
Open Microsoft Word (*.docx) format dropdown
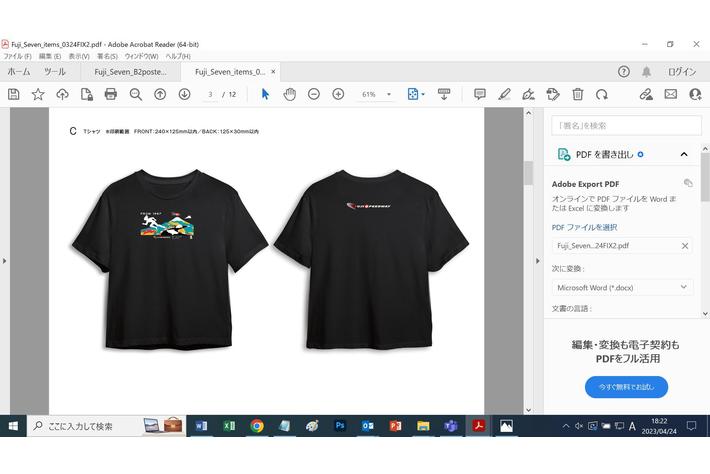pyautogui.click(x=622, y=287)
